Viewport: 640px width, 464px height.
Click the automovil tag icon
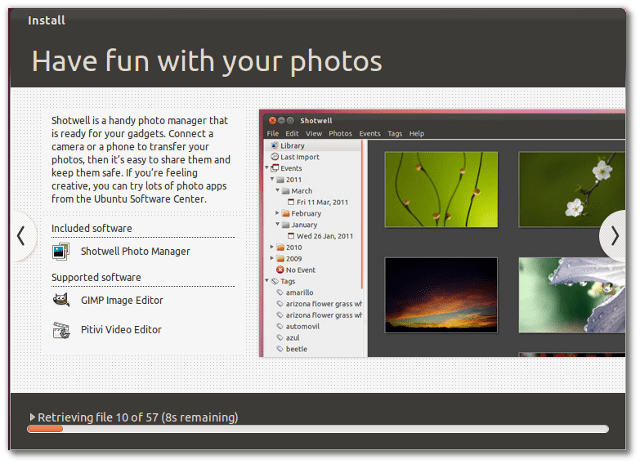(x=280, y=326)
